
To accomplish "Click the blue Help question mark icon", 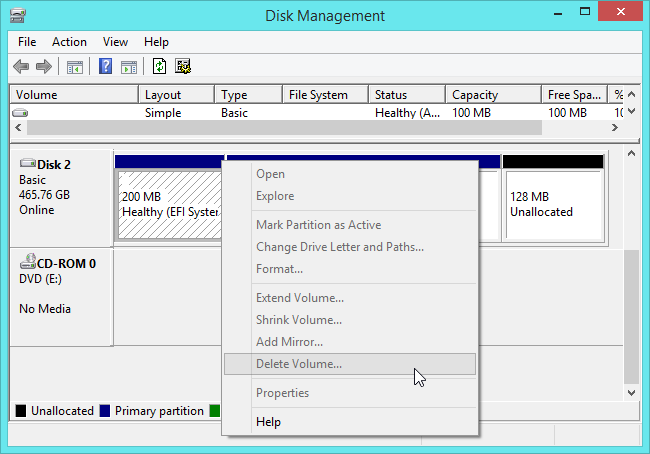I will (105, 67).
